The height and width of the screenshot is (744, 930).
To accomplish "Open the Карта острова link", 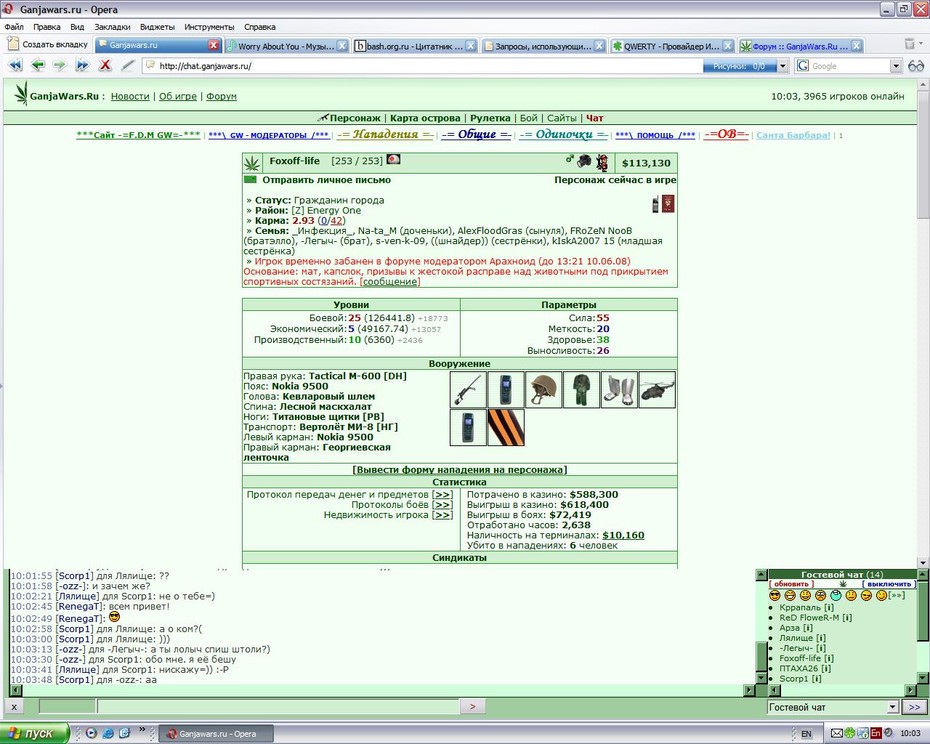I will [x=425, y=118].
